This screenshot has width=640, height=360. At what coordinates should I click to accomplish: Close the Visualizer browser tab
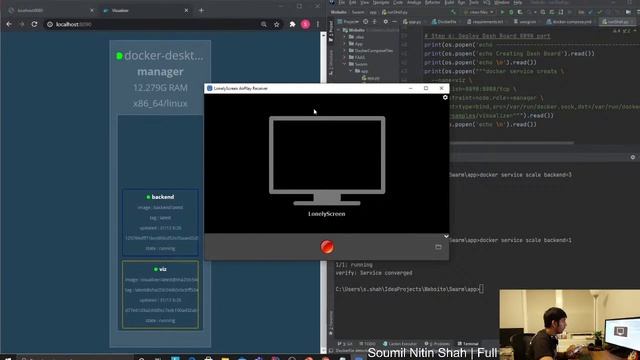click(x=187, y=10)
